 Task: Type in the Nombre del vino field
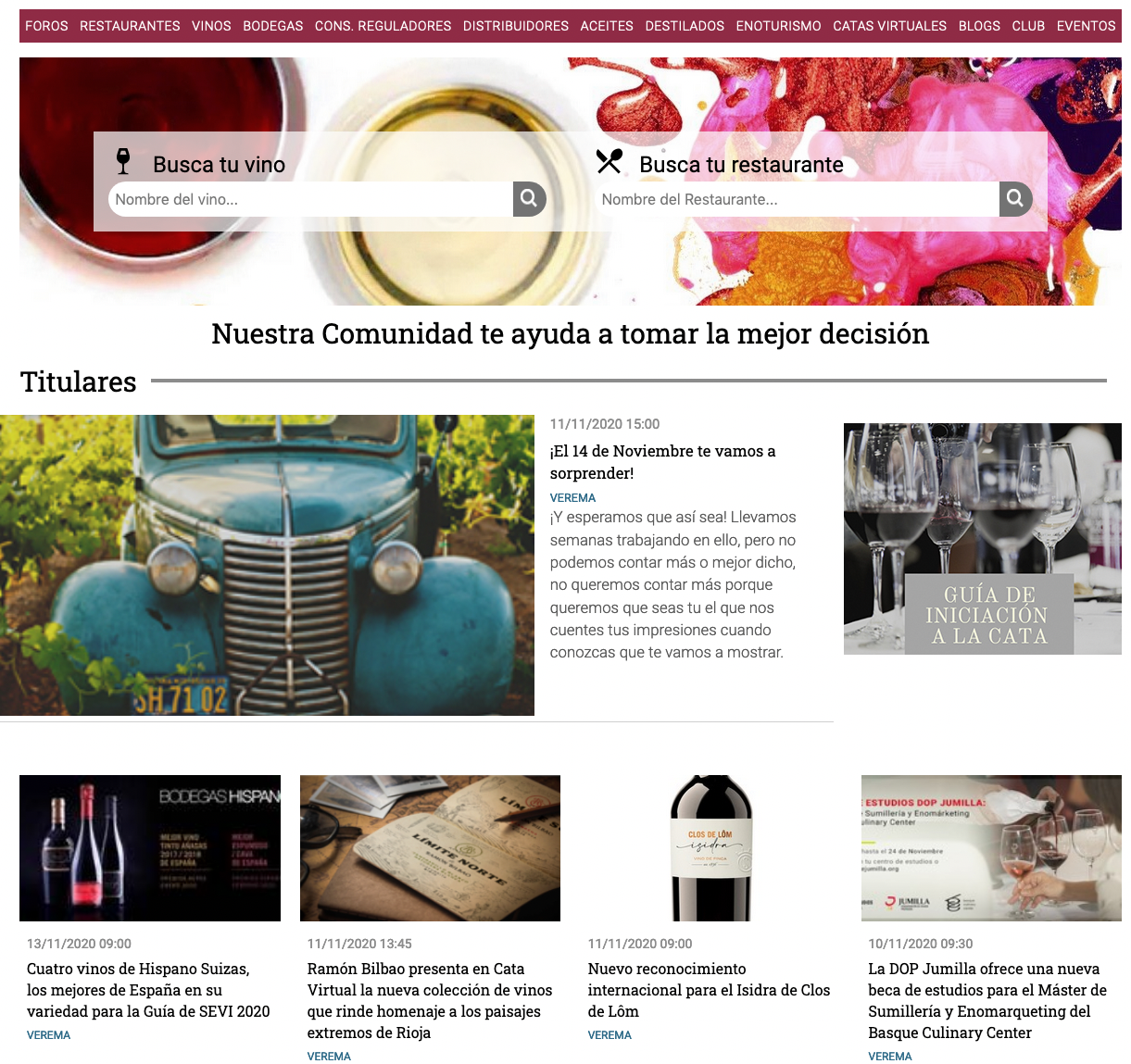click(x=310, y=199)
